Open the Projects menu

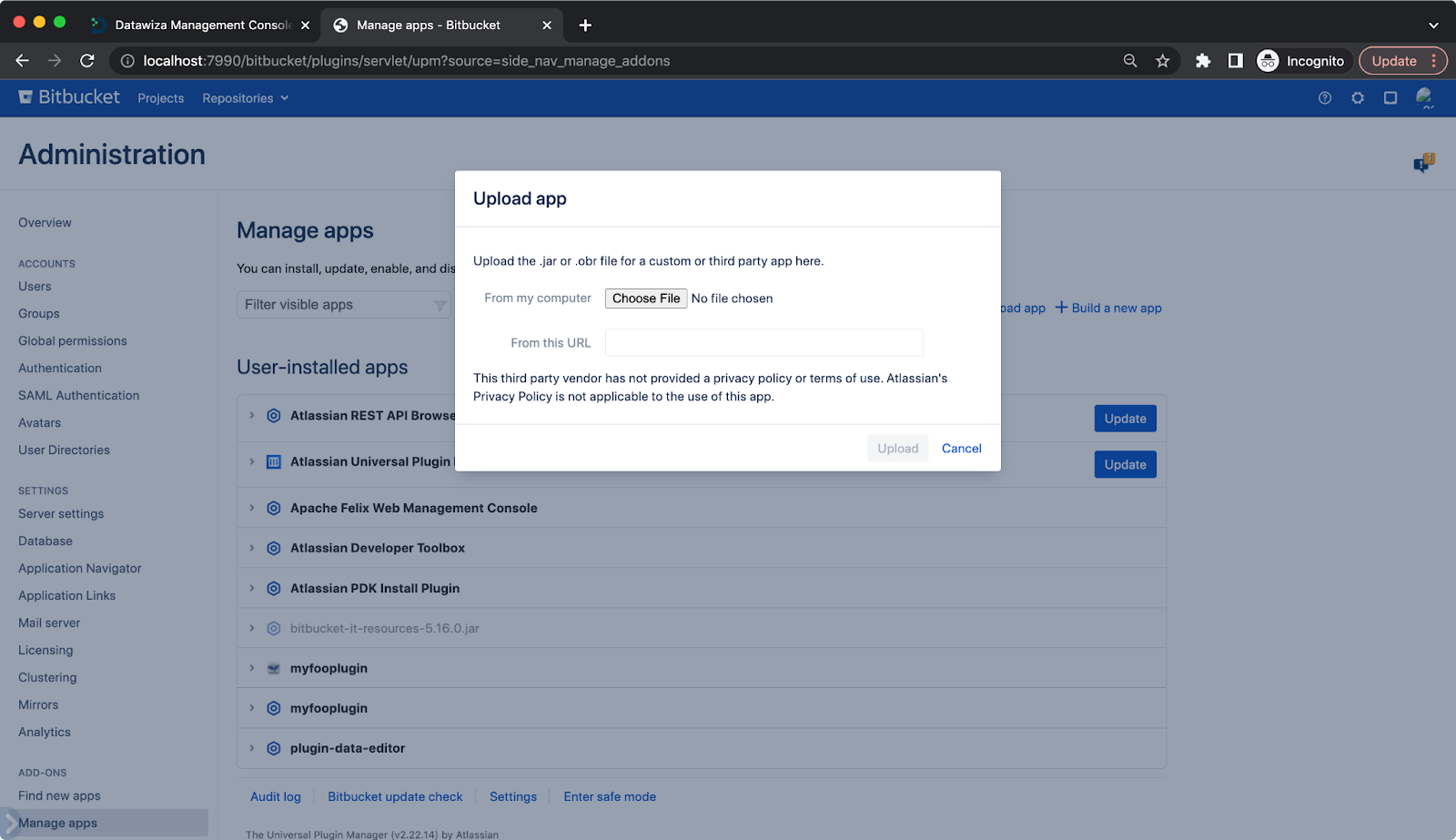click(x=161, y=98)
